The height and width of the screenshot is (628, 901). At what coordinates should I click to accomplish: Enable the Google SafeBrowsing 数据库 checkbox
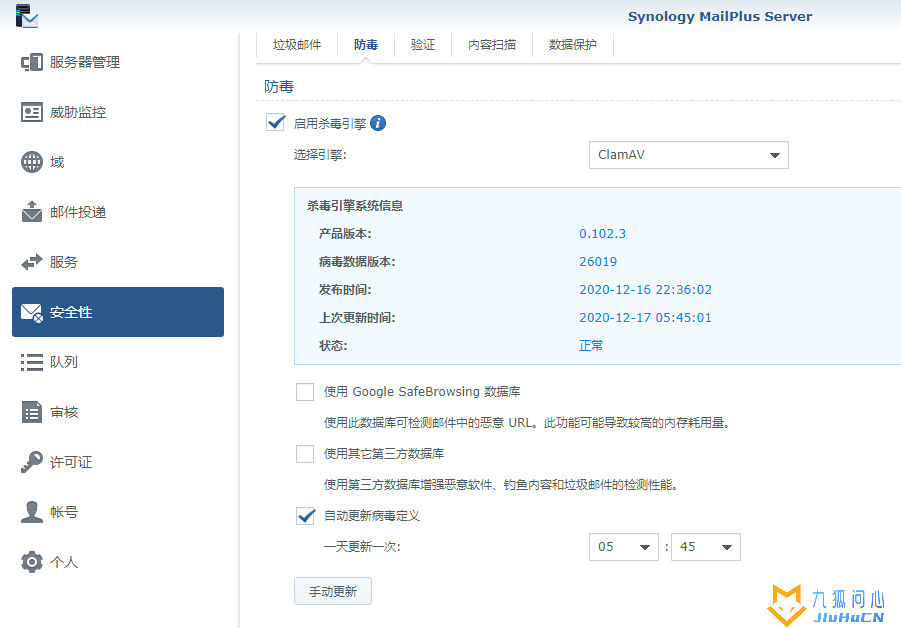(305, 392)
